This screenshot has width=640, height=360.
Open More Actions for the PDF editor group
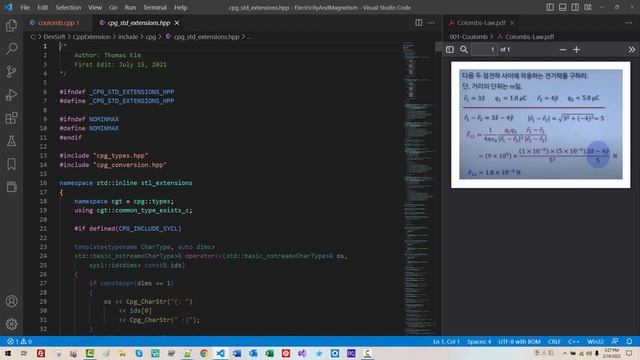629,23
